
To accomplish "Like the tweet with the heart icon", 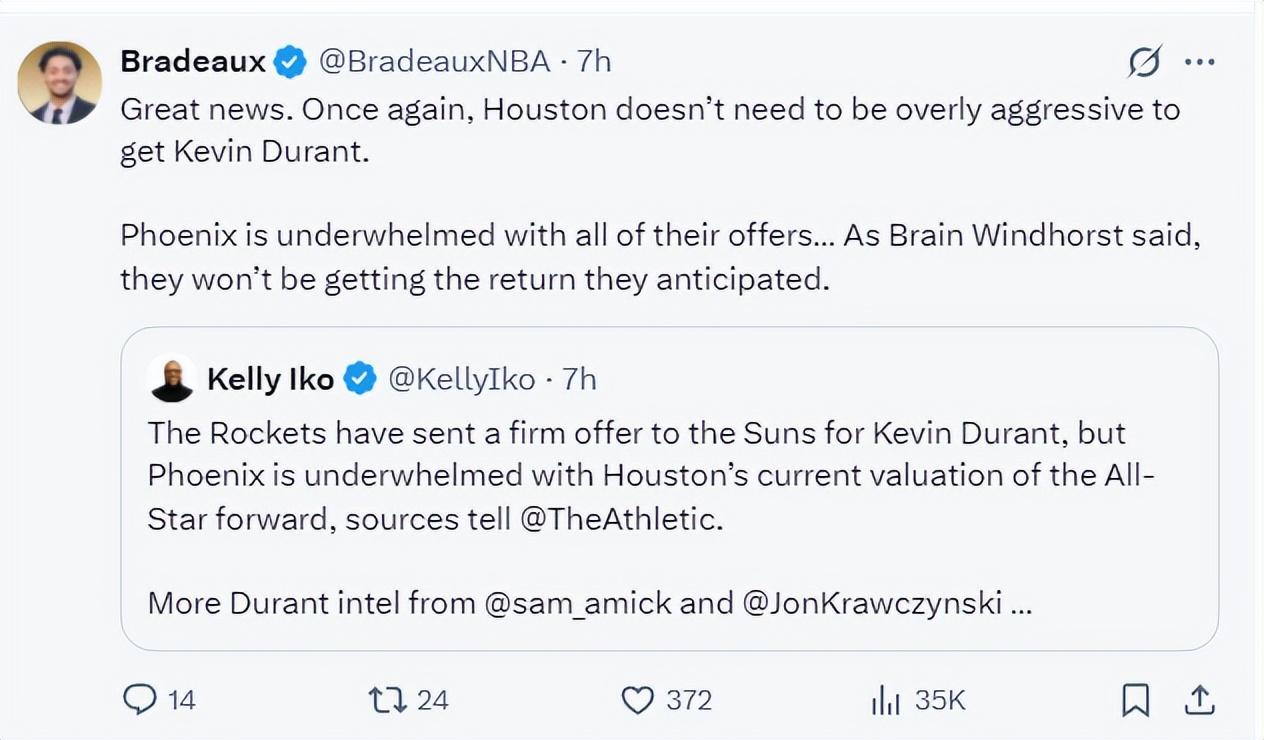I will click(637, 700).
